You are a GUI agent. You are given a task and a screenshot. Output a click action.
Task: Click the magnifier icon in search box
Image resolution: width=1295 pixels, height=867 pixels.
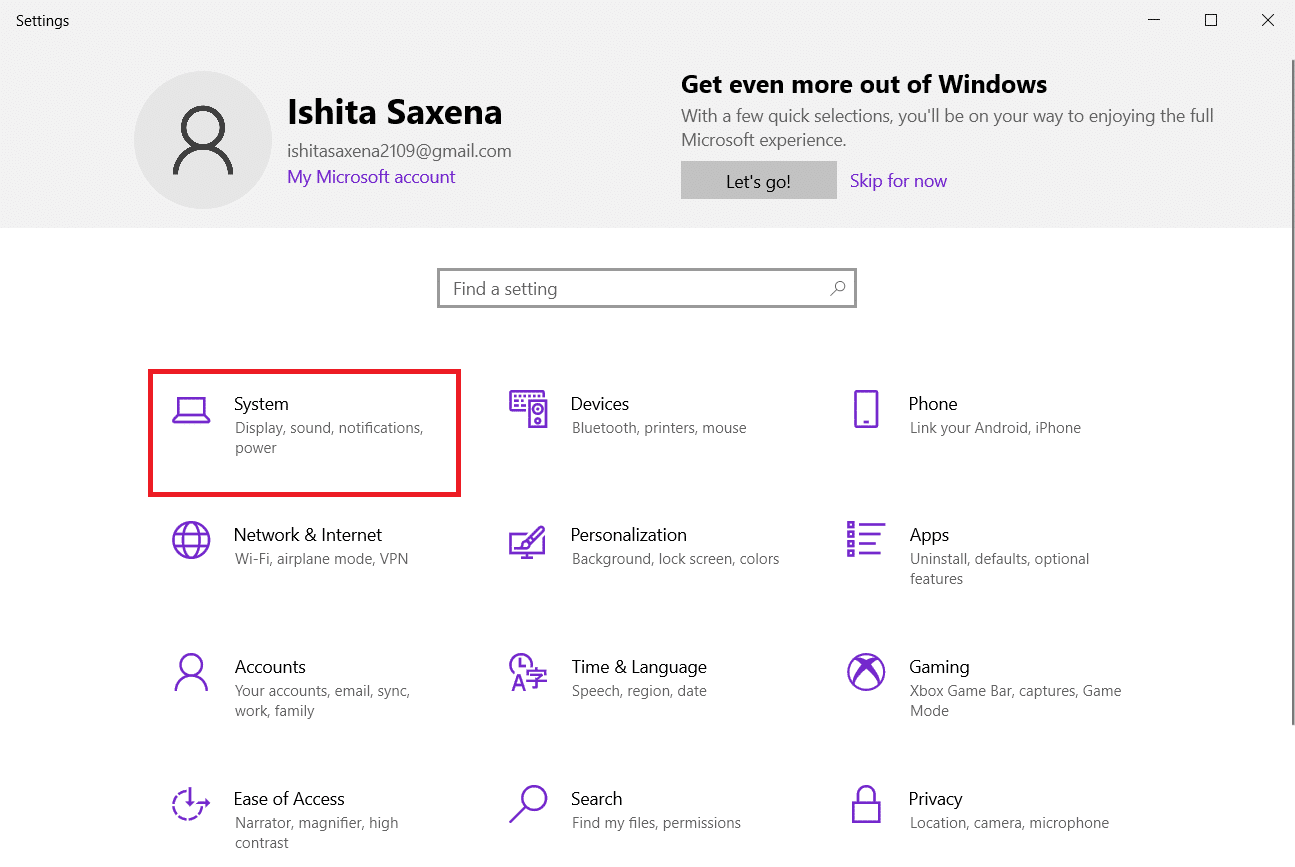838,289
